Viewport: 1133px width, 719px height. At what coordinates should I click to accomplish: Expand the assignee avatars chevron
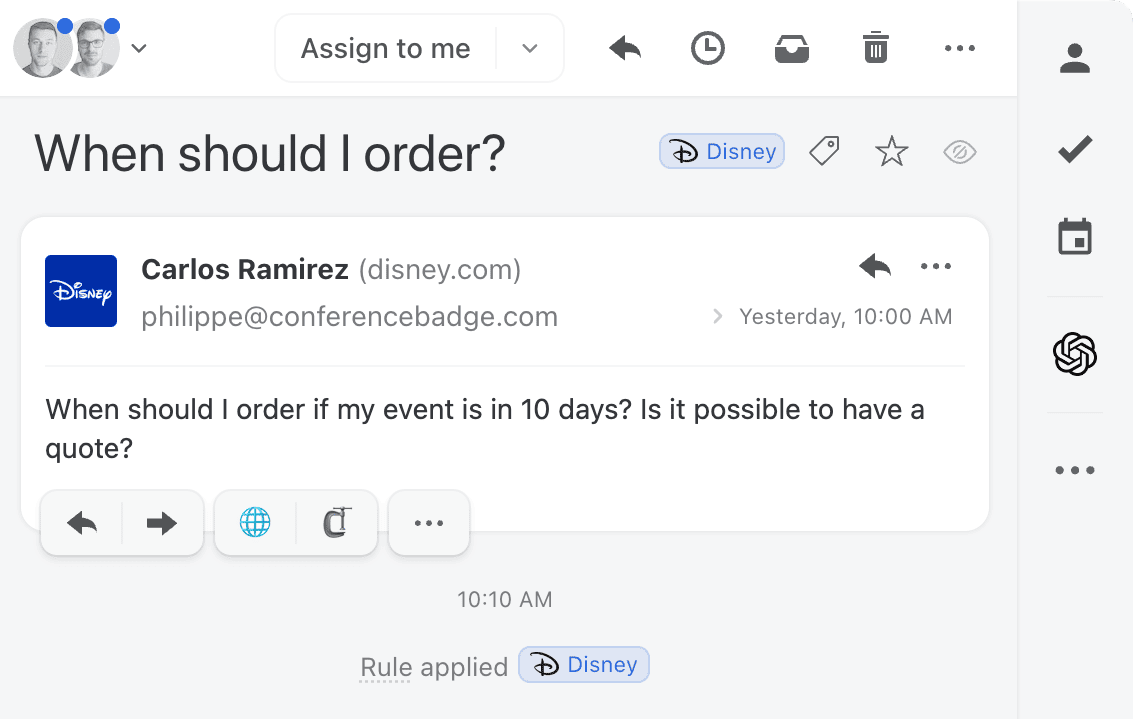click(140, 48)
